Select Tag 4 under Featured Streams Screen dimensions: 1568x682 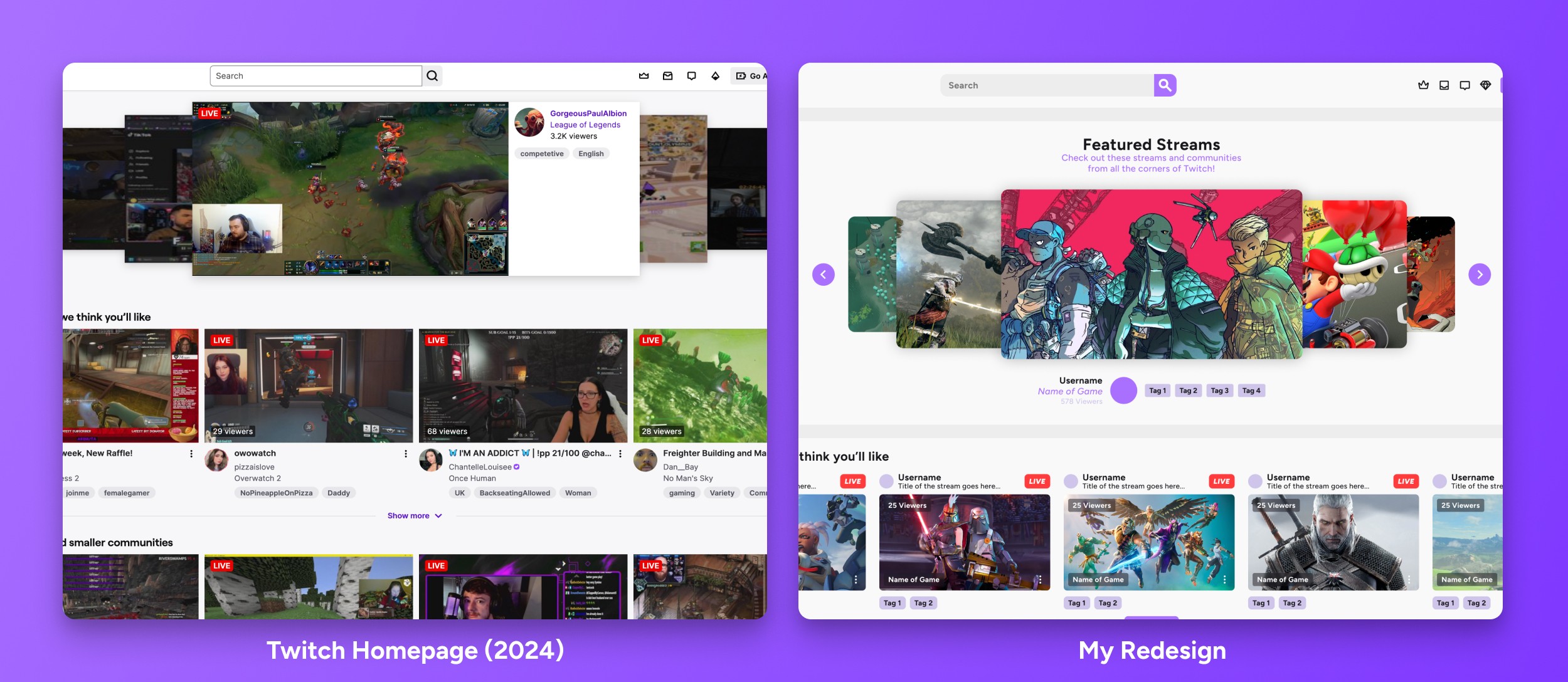click(1251, 391)
